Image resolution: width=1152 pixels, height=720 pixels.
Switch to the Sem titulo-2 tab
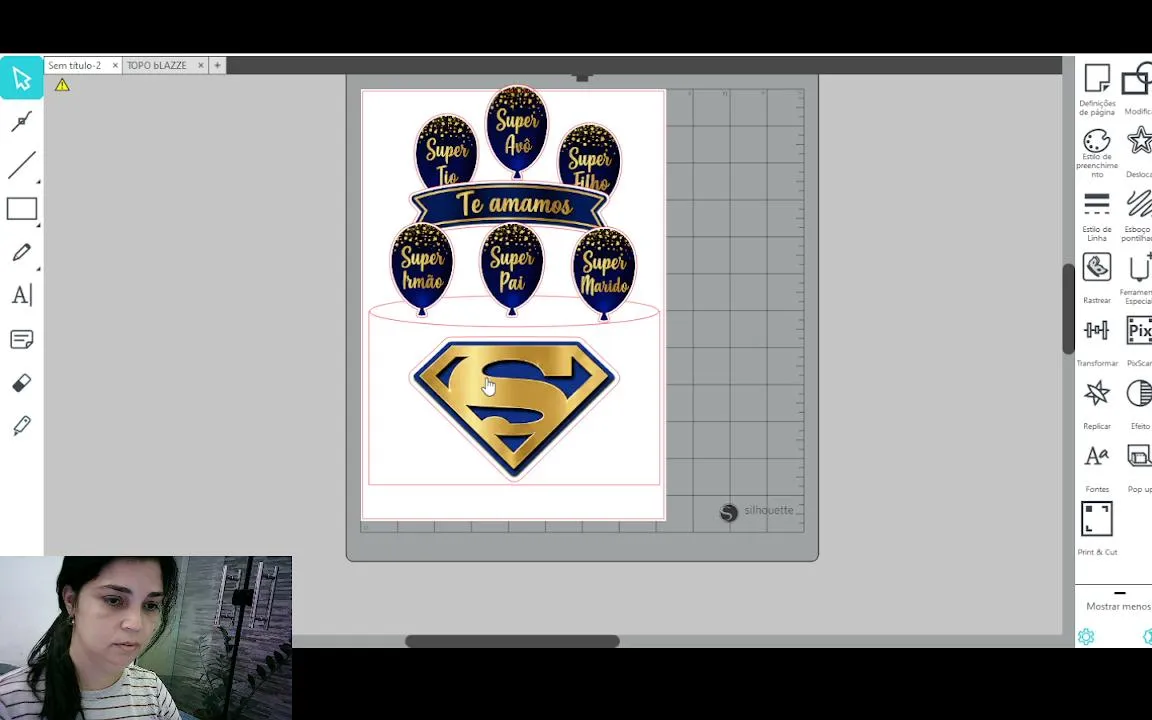[74, 65]
